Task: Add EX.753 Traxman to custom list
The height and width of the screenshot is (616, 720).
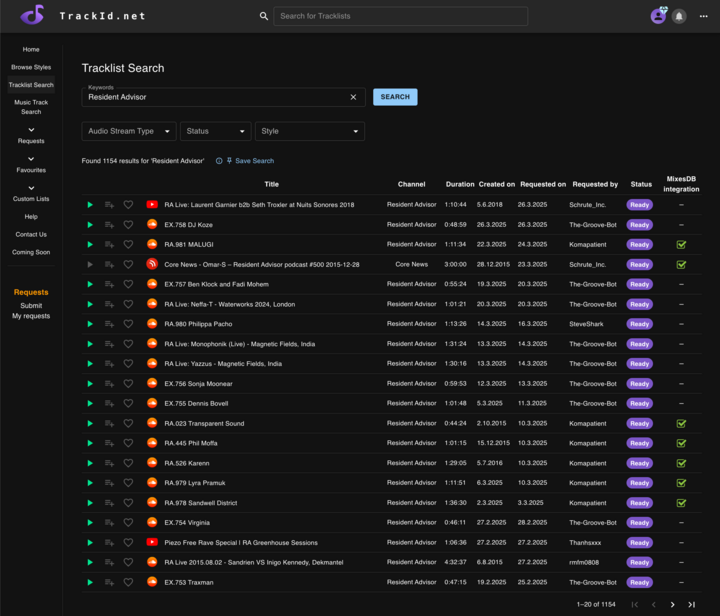Action: click(x=109, y=582)
